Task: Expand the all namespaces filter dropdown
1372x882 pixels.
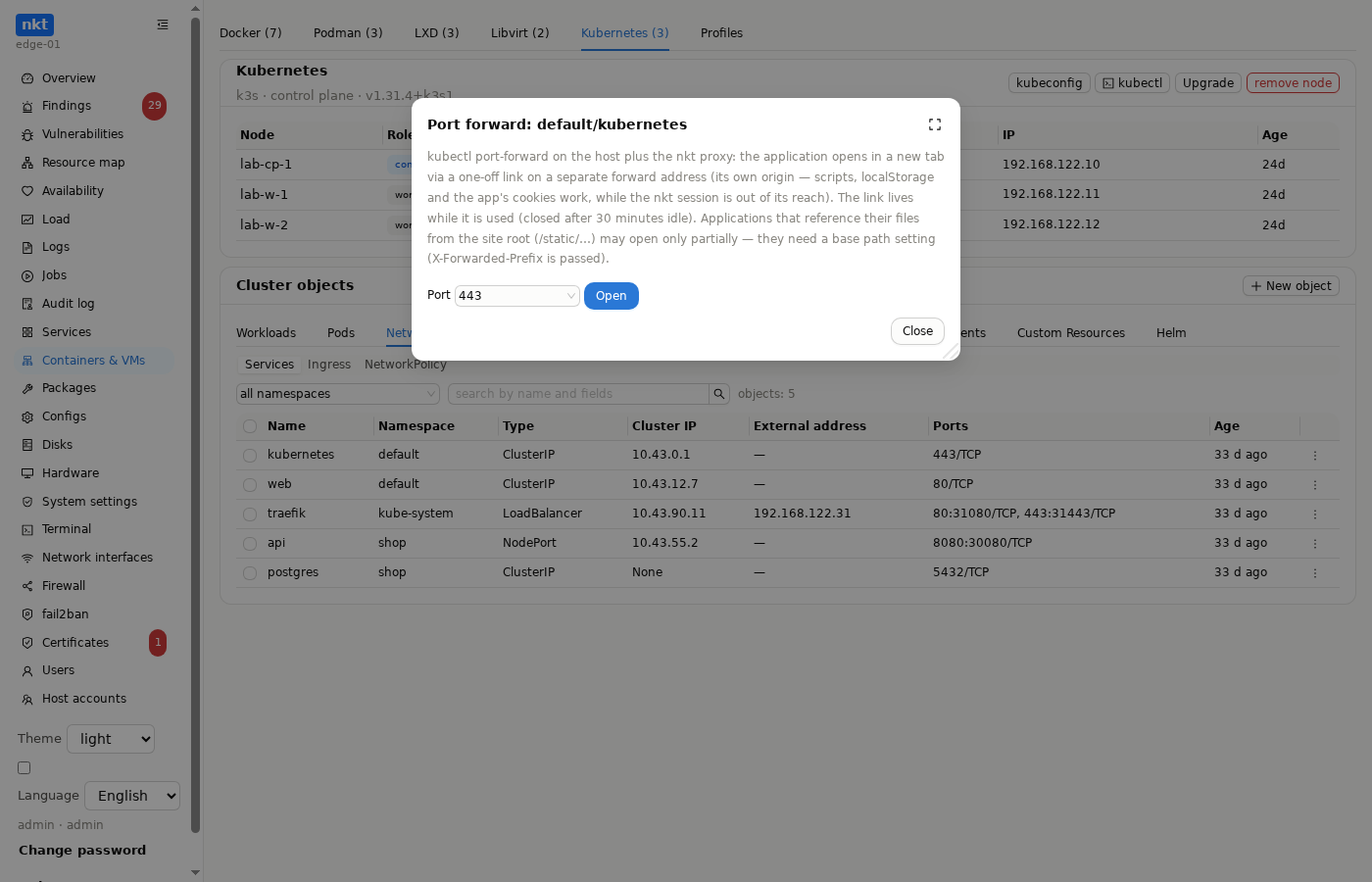Action: point(338,394)
